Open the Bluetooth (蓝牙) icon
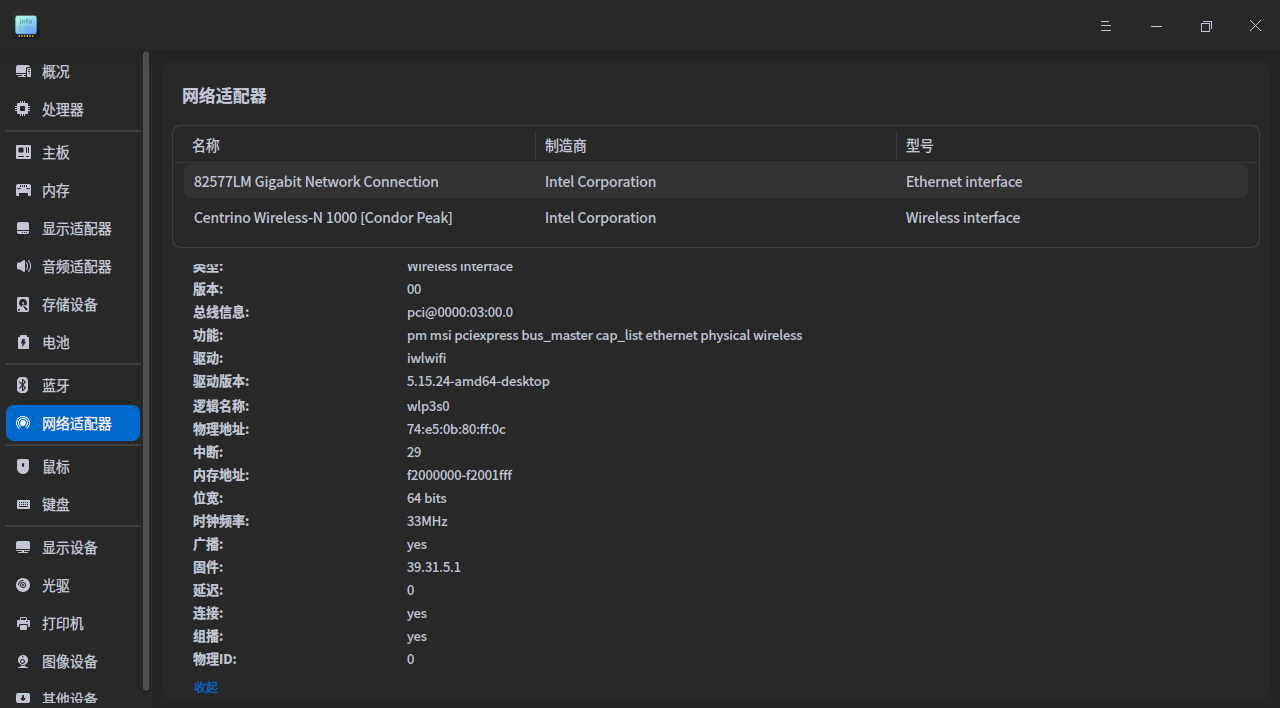Image resolution: width=1280 pixels, height=708 pixels. (23, 386)
